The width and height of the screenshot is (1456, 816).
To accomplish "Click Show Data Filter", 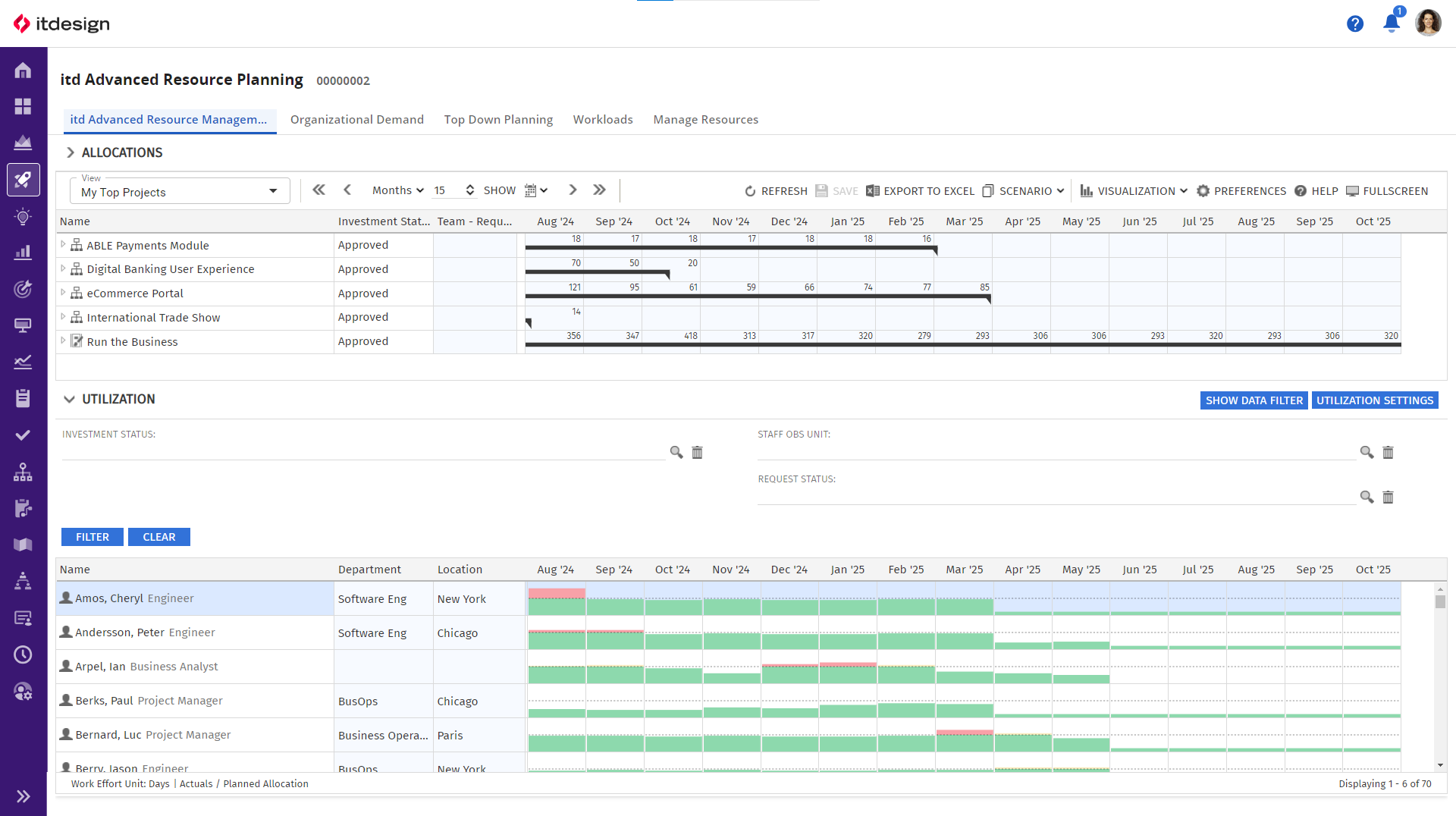I will coord(1254,400).
